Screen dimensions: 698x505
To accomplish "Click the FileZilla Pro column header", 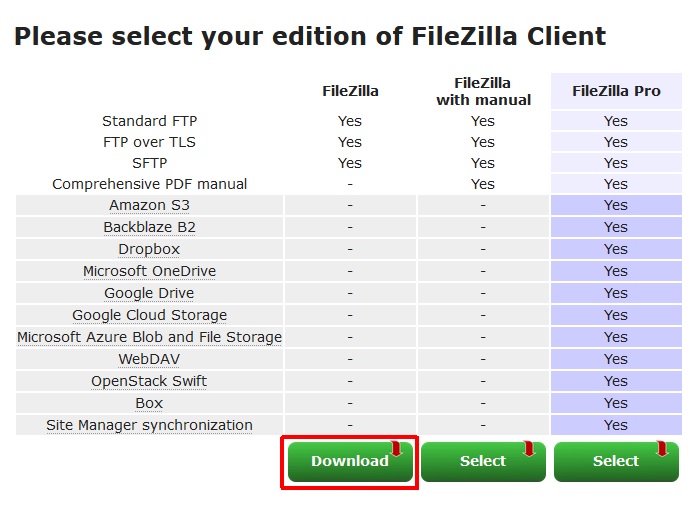I will click(x=616, y=91).
